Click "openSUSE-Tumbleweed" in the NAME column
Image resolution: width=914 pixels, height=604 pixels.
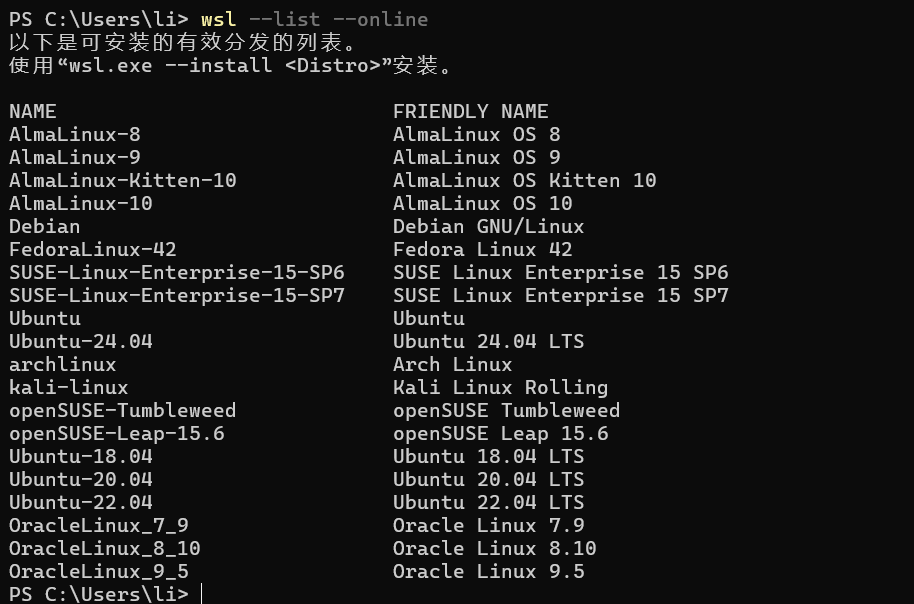123,410
